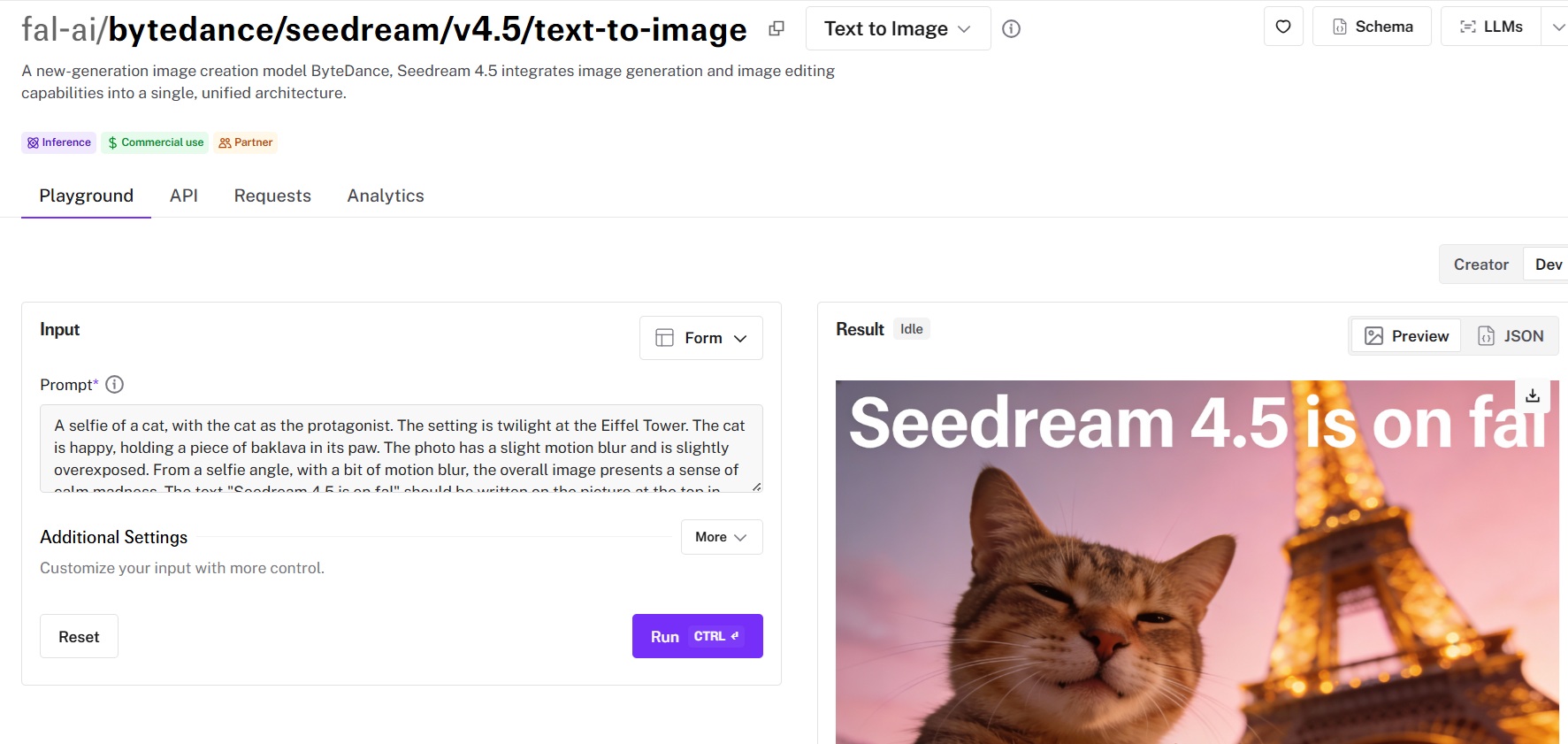Copy the model ID next to the title

[776, 28]
